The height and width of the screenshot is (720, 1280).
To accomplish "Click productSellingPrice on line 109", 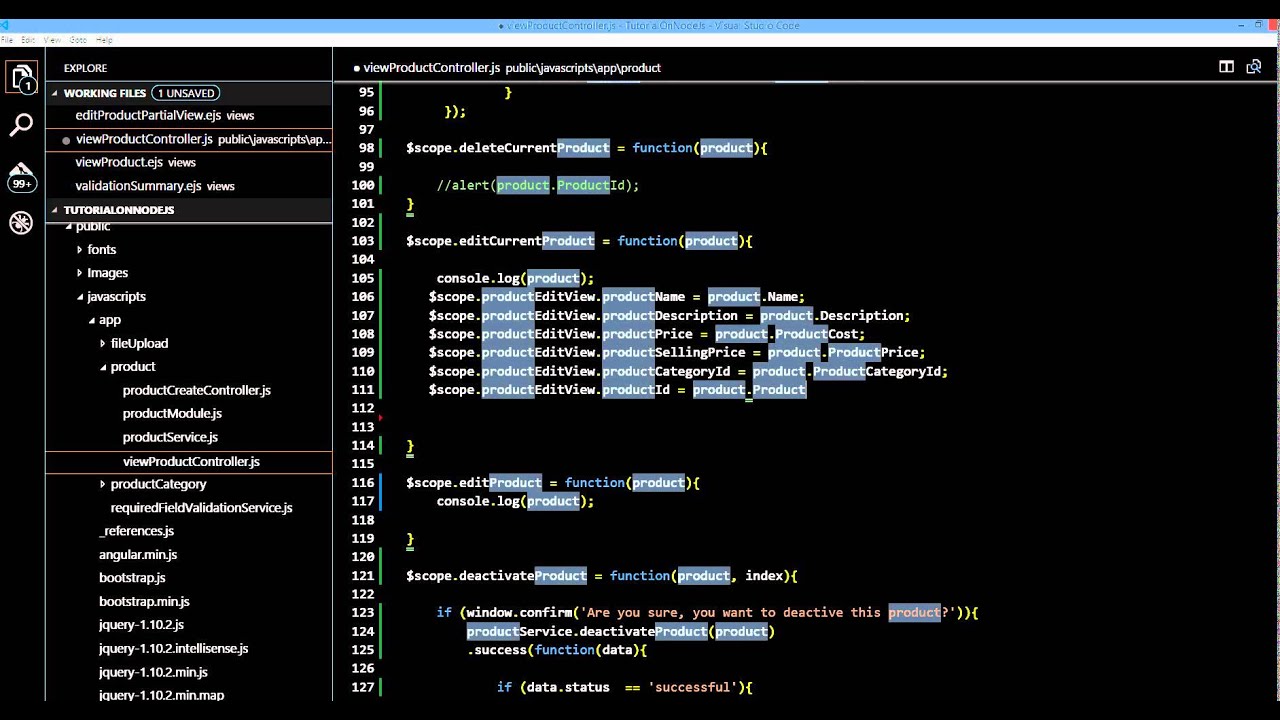I will click(x=673, y=353).
